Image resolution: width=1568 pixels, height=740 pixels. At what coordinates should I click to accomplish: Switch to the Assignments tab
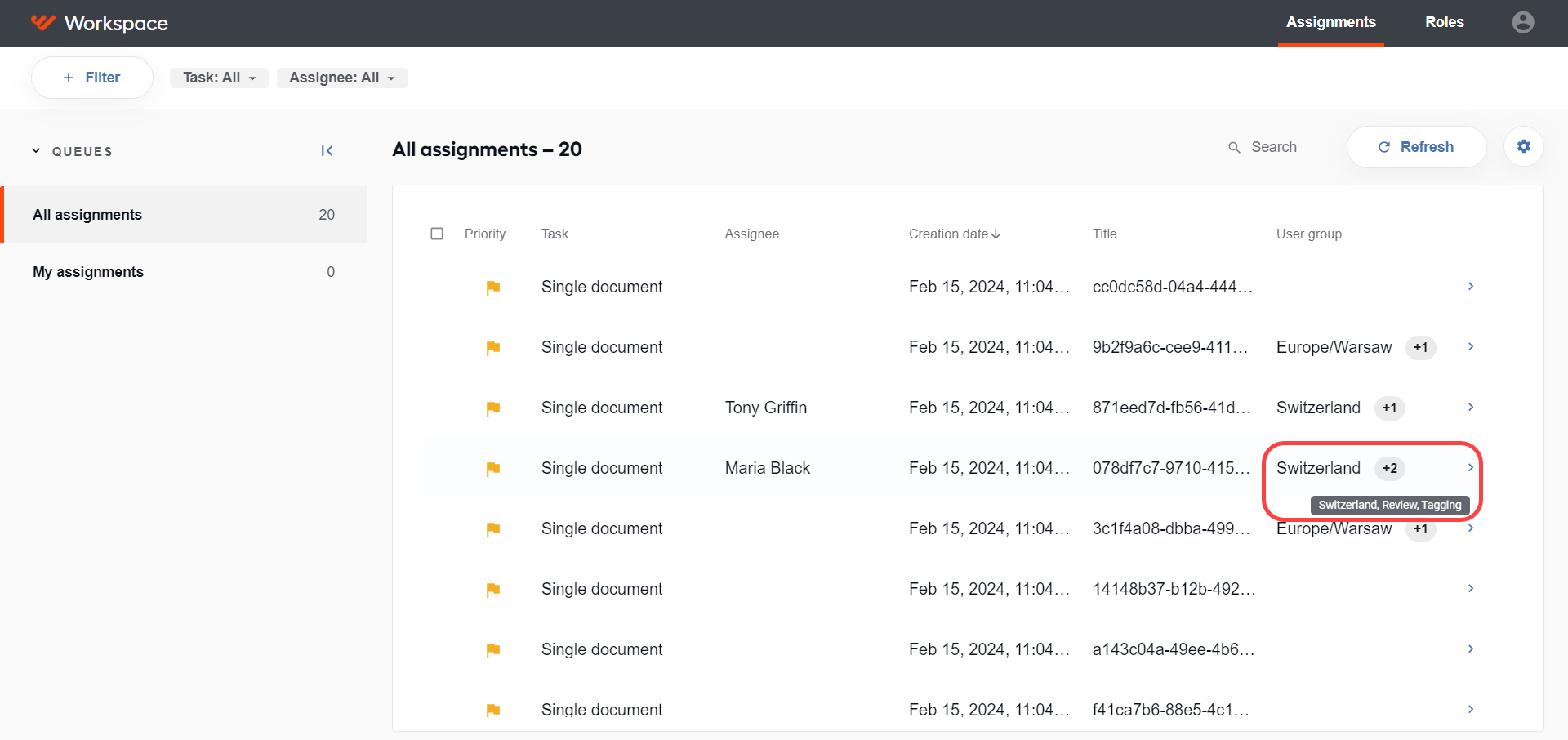click(1331, 22)
